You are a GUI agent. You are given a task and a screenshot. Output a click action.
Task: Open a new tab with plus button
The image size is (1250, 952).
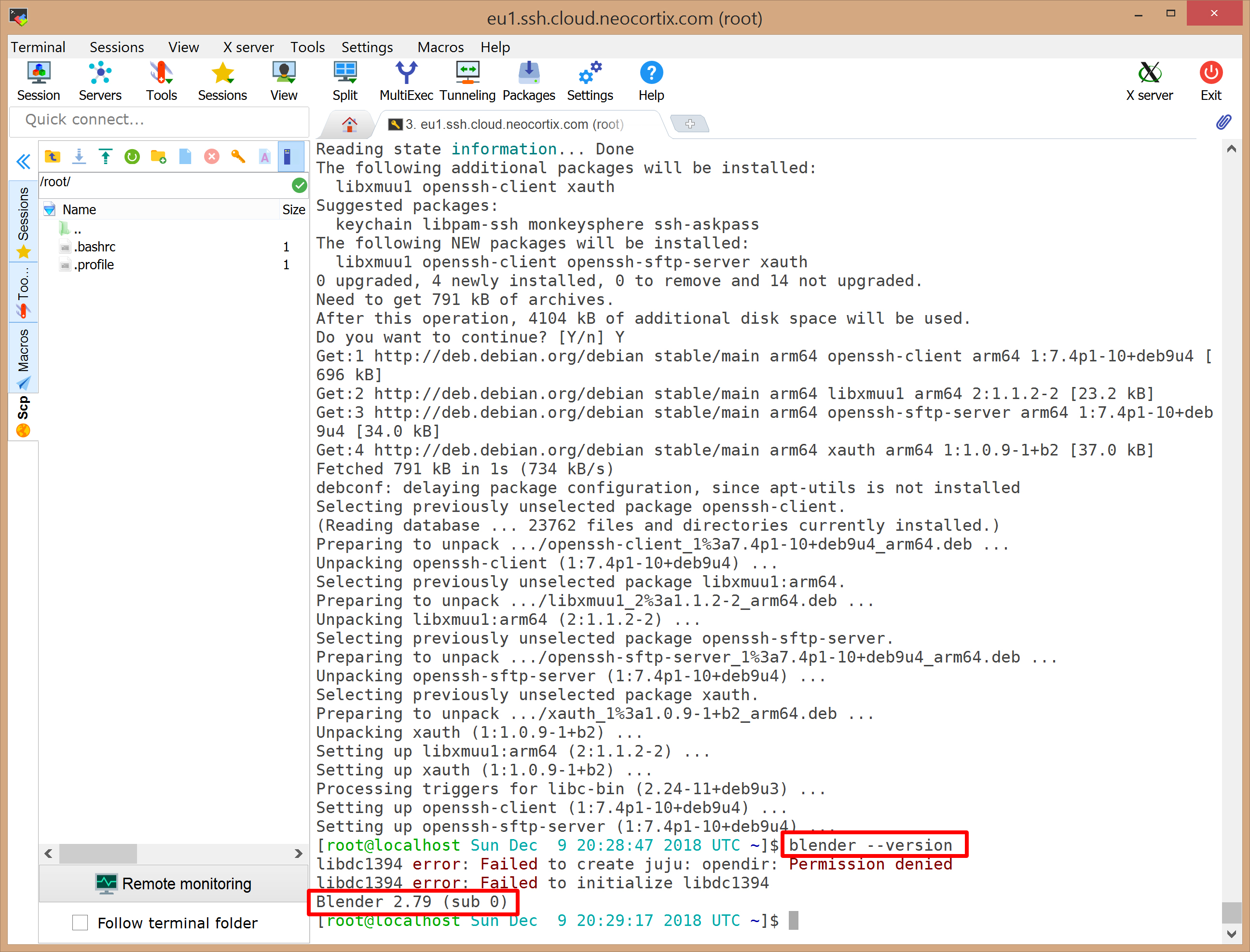click(689, 124)
